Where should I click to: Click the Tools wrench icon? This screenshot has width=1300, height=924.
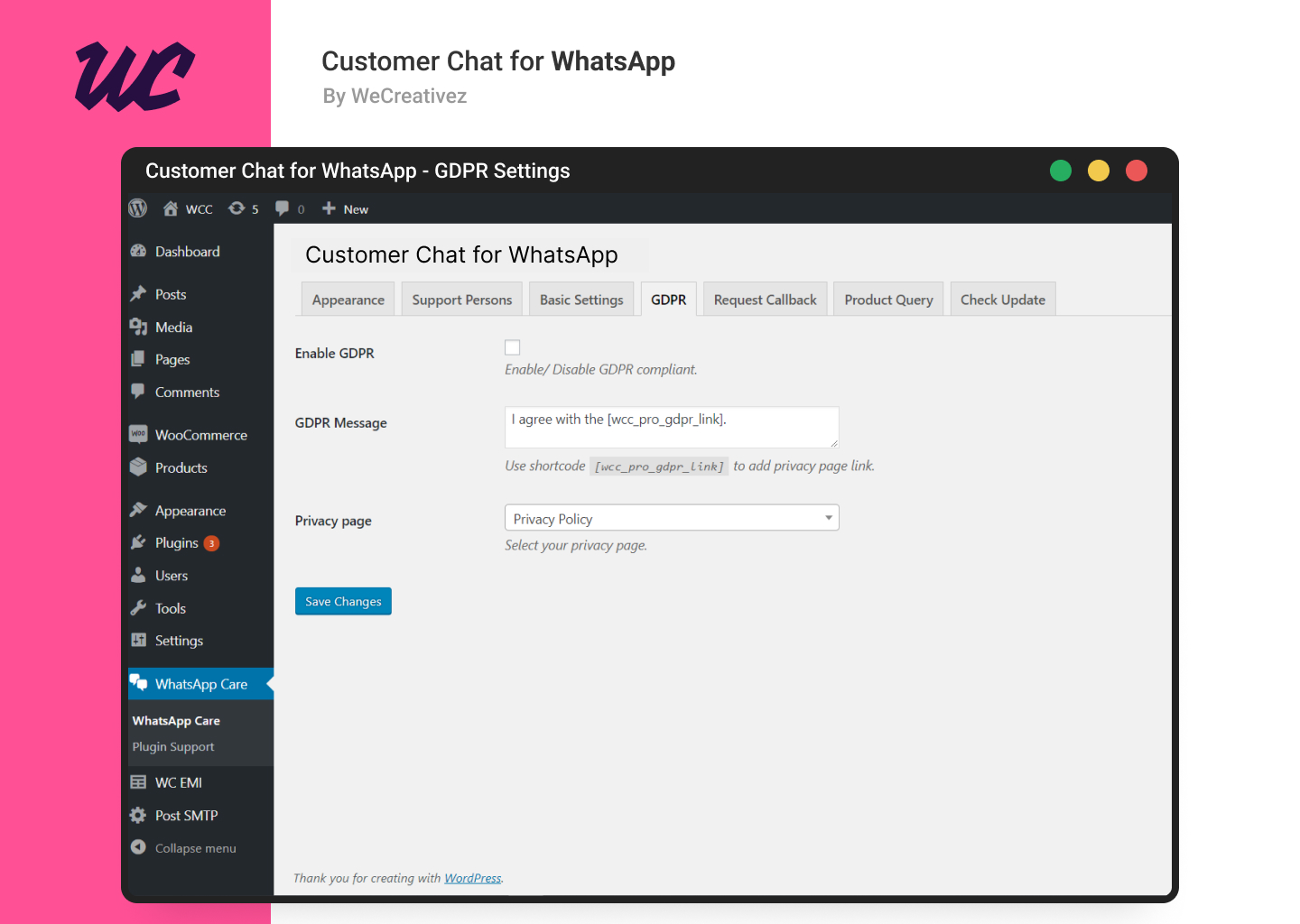138,608
